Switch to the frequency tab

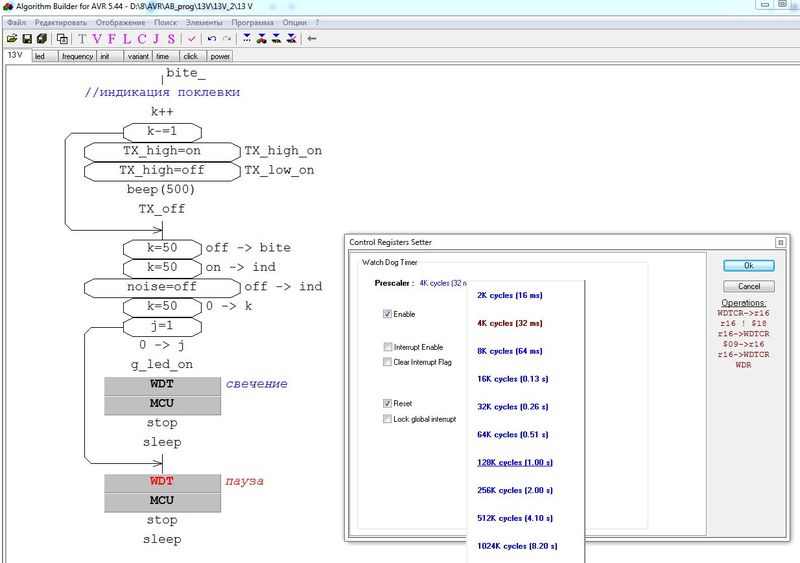click(x=77, y=57)
